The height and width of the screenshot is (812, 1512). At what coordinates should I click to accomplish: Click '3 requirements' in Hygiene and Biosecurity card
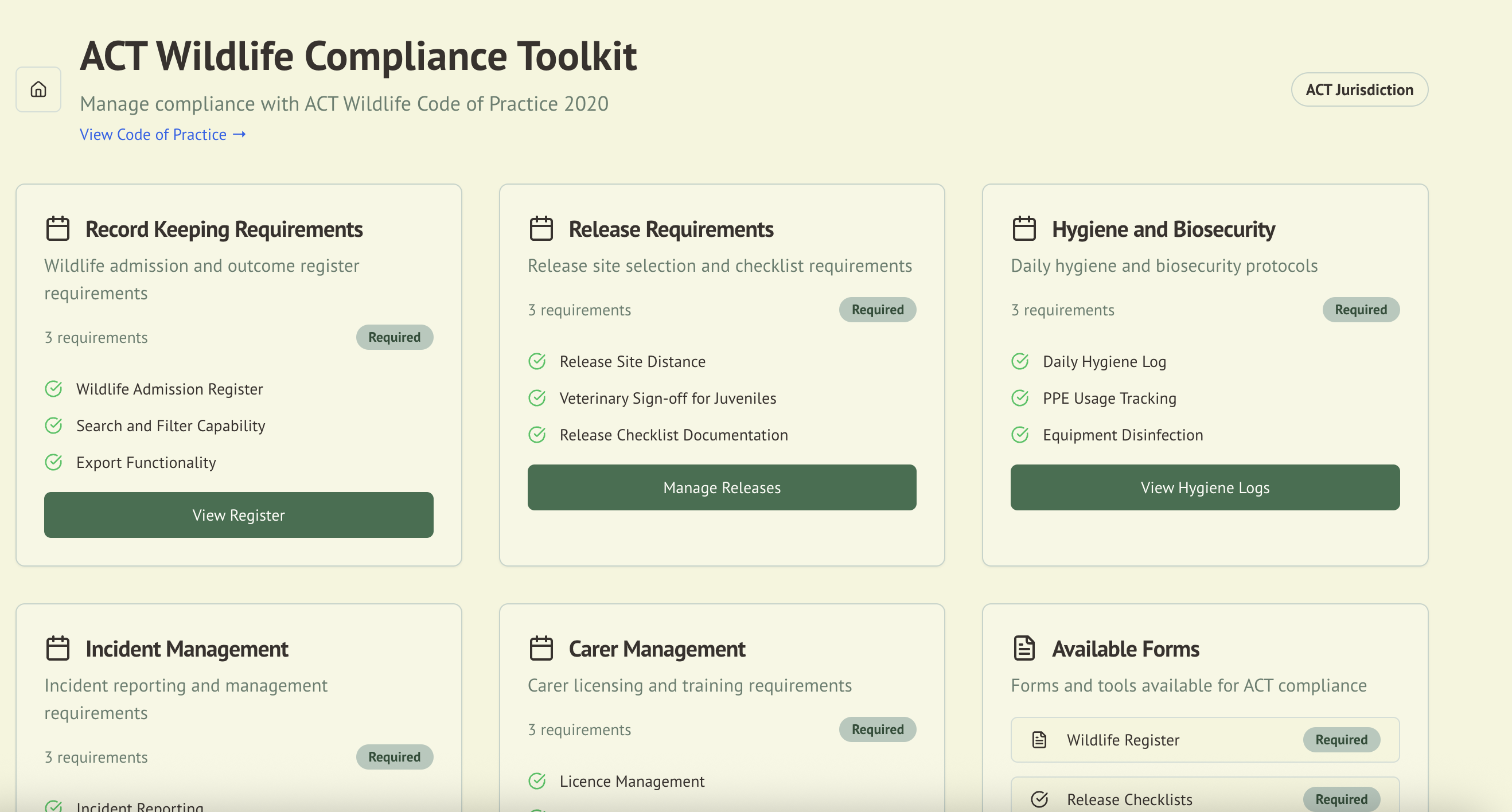click(x=1062, y=310)
